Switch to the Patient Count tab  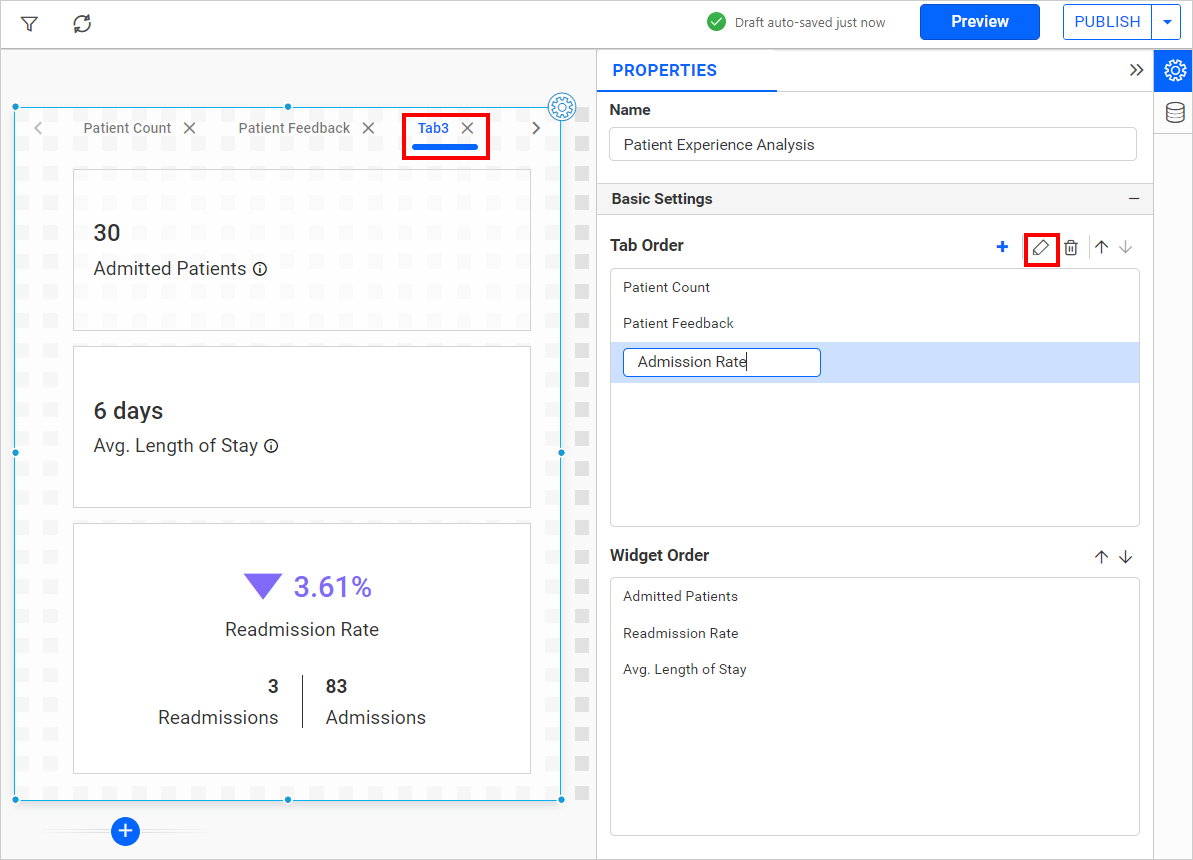[x=127, y=128]
